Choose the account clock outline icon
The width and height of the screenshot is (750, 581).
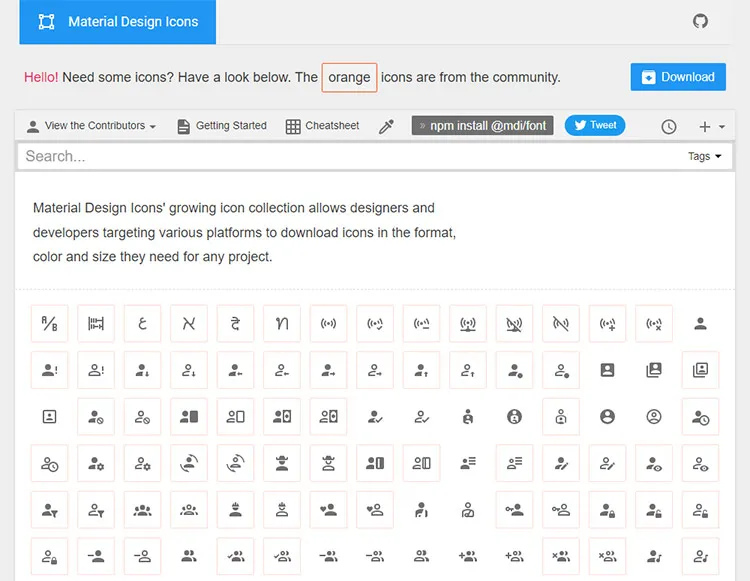49,463
